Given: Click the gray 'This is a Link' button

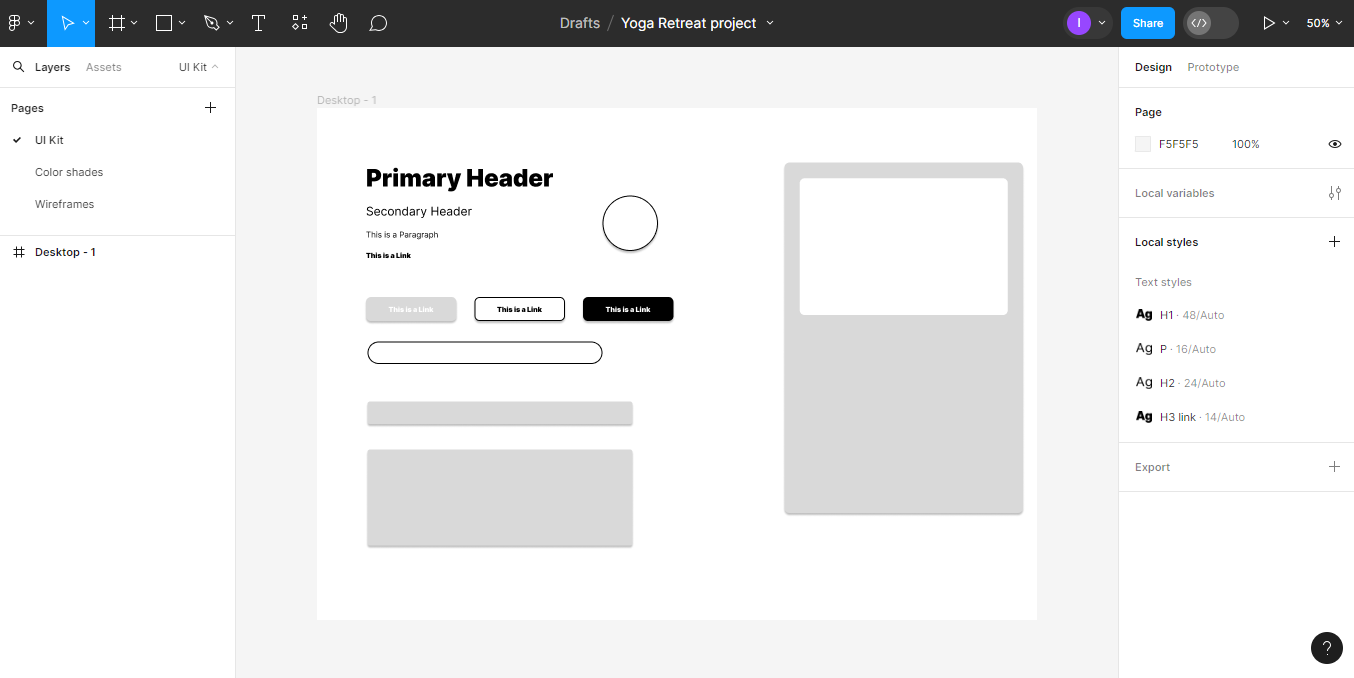Looking at the screenshot, I should (411, 309).
